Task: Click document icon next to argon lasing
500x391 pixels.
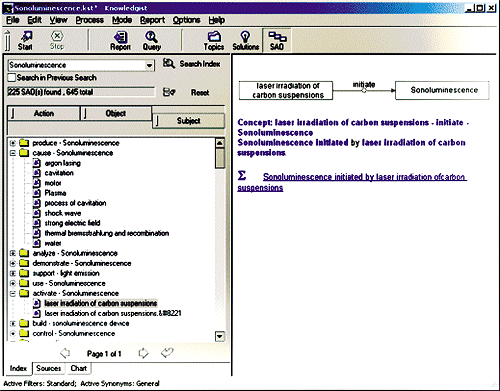Action: pyautogui.click(x=37, y=163)
